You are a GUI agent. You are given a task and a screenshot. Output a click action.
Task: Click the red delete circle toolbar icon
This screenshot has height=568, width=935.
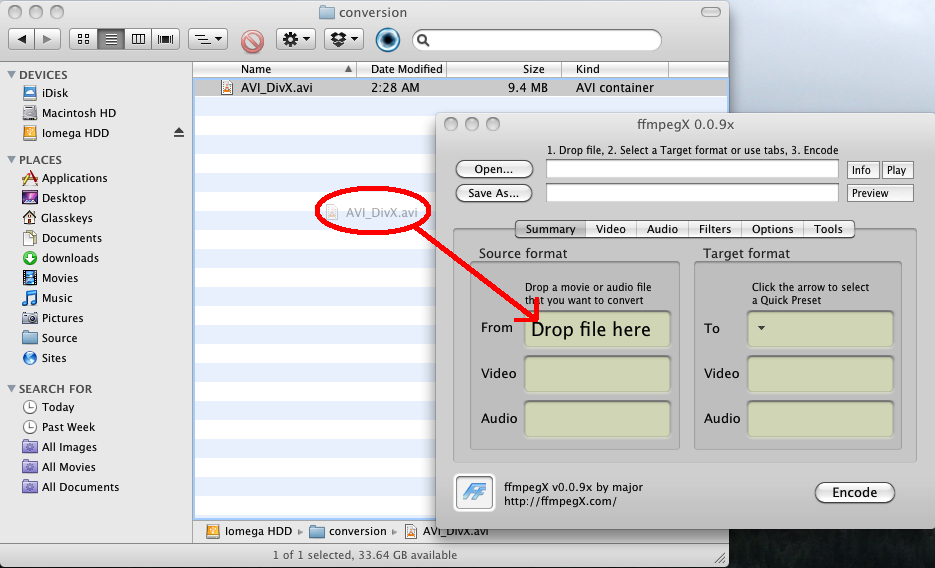point(252,40)
